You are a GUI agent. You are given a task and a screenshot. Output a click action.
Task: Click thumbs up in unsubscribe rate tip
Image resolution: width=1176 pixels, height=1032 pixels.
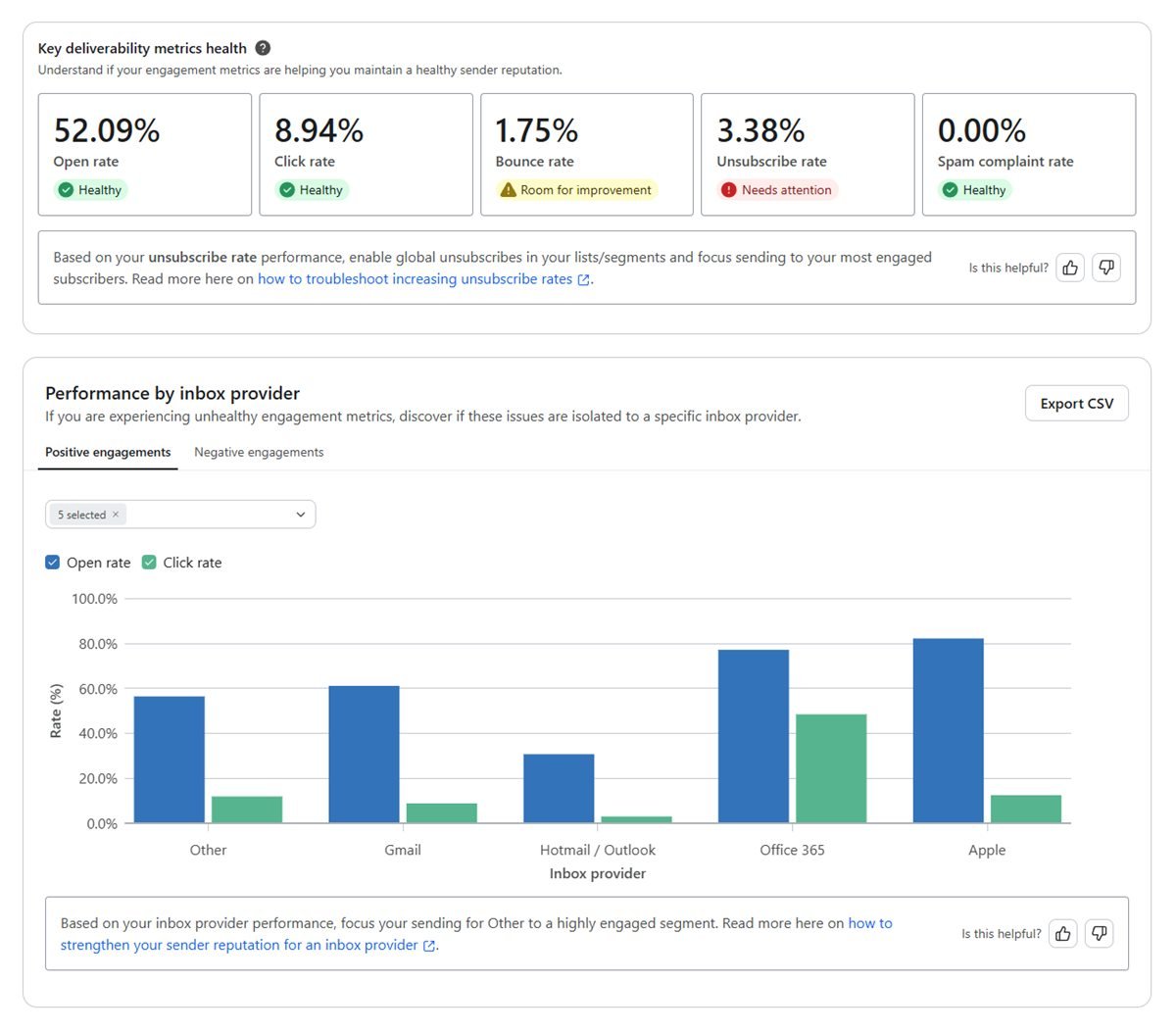[1070, 268]
